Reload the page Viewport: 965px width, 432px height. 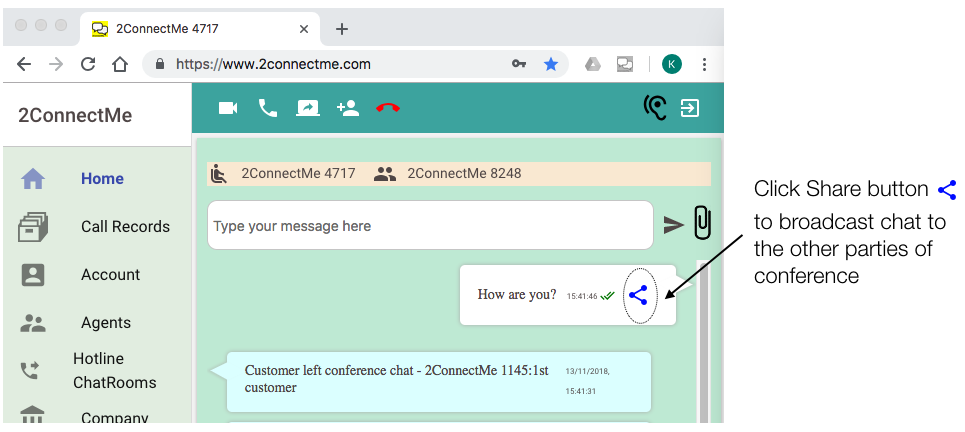[x=88, y=64]
